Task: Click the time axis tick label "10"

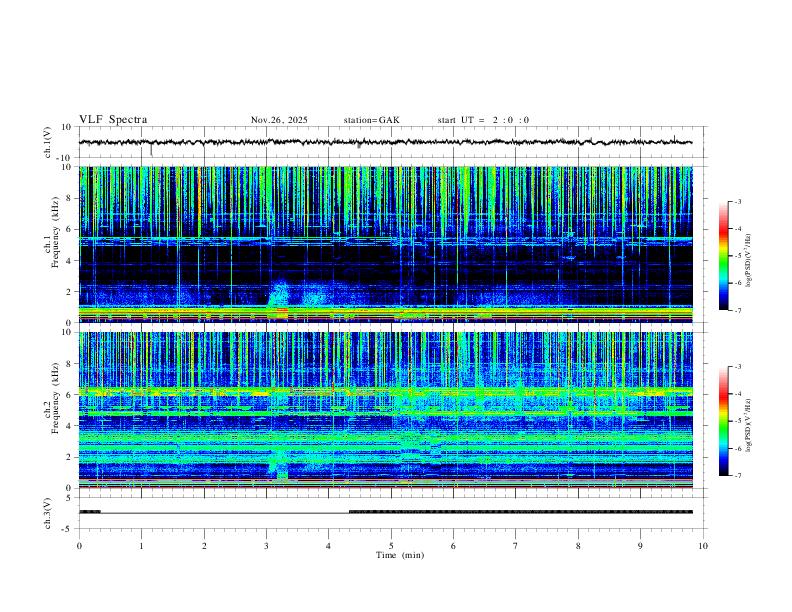Action: coord(703,546)
